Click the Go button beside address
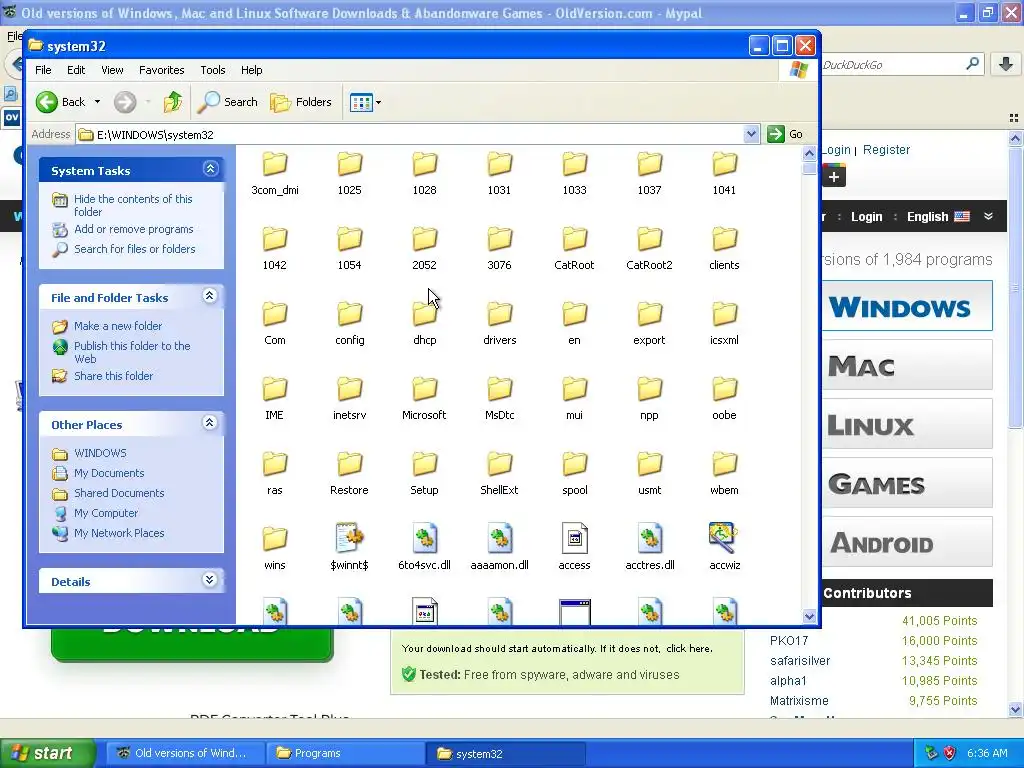1024x768 pixels. [x=786, y=134]
